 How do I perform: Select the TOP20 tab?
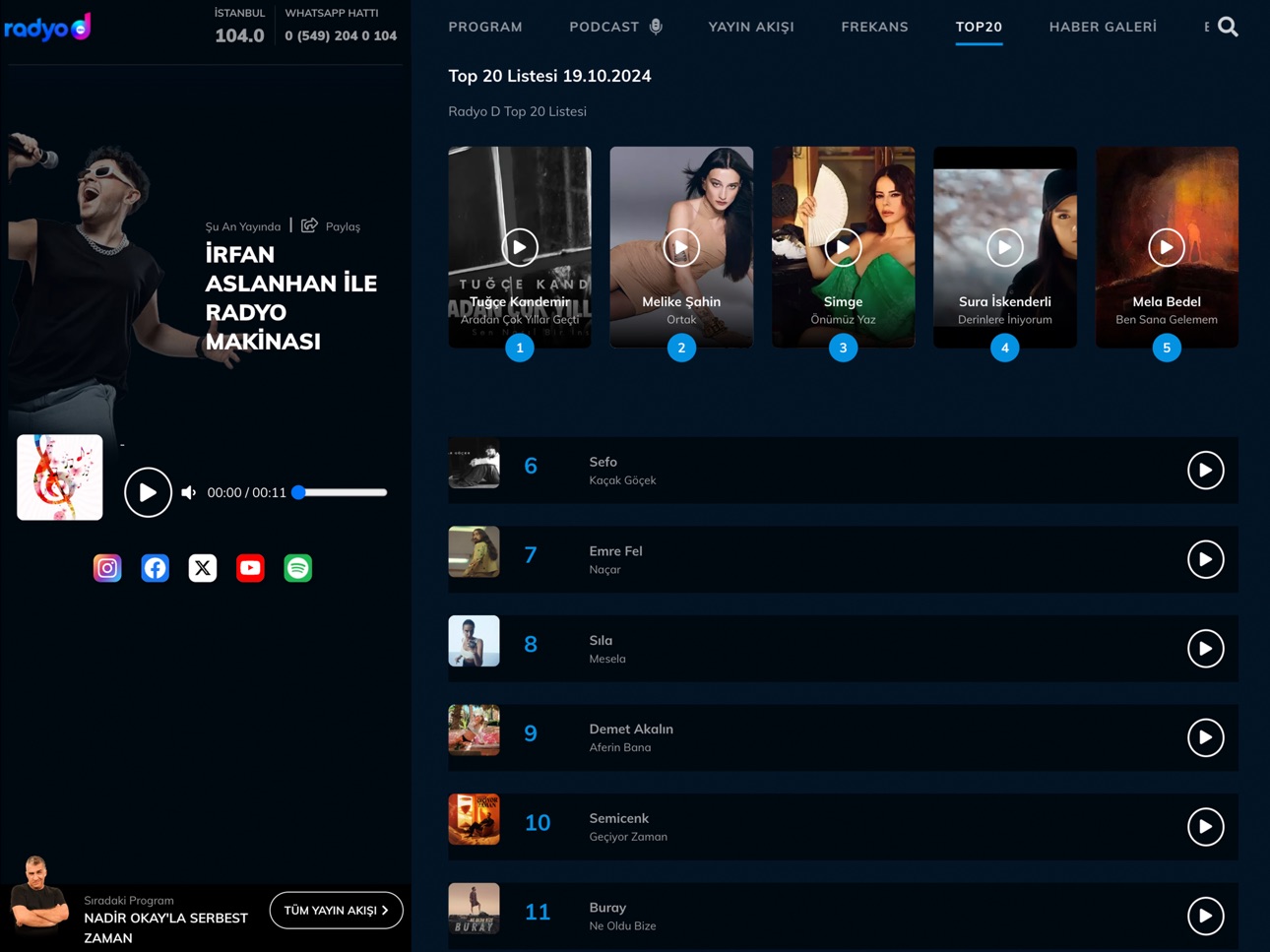[x=979, y=27]
